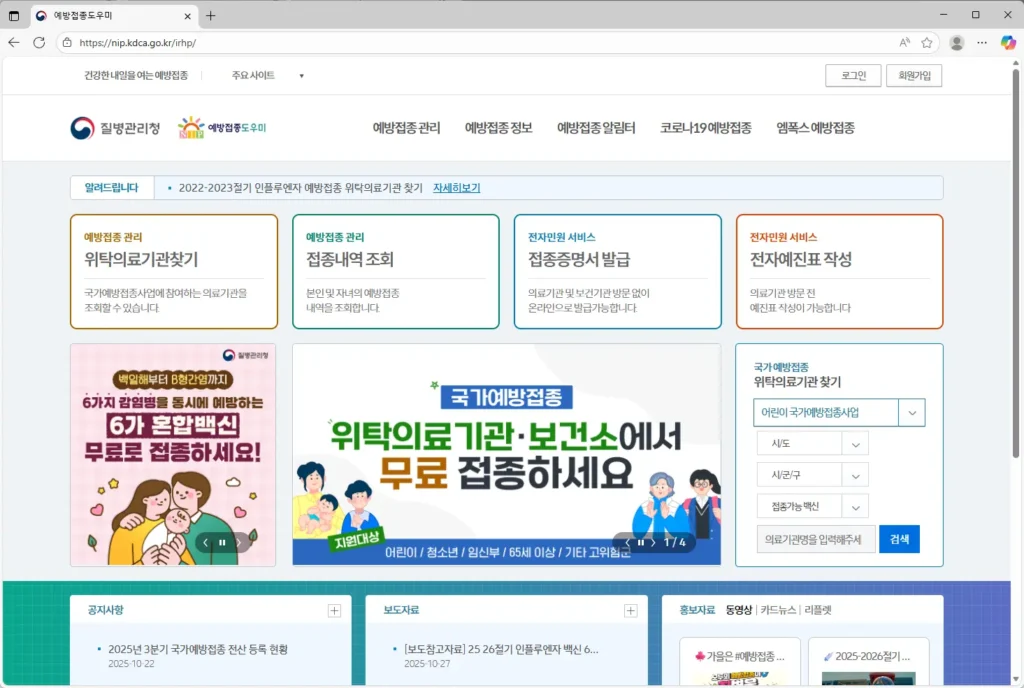Click the browser refresh icon
The height and width of the screenshot is (688, 1024).
coord(40,43)
